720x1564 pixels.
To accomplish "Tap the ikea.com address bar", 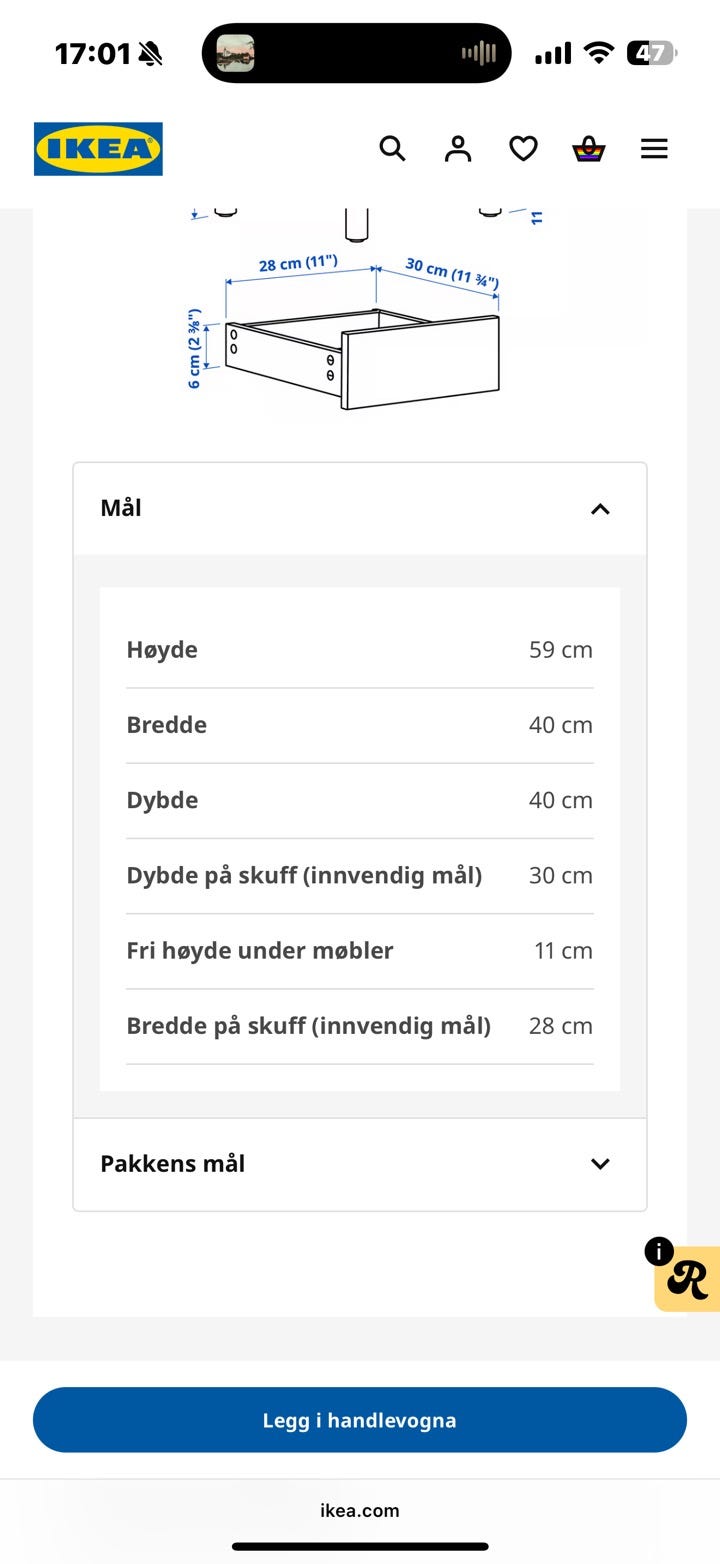I will 360,1510.
